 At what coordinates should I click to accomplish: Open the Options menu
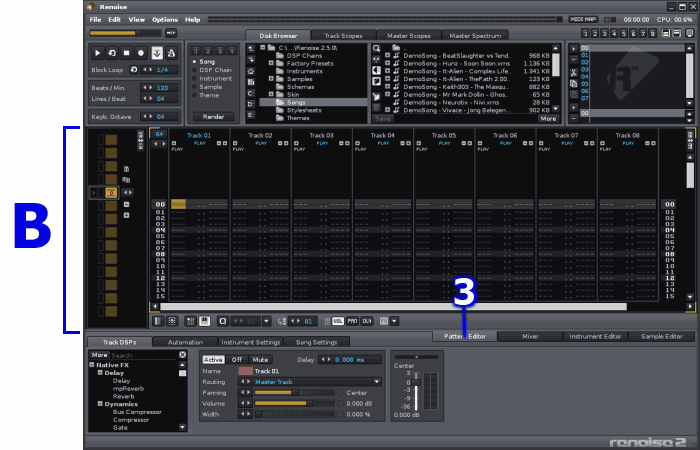(165, 20)
